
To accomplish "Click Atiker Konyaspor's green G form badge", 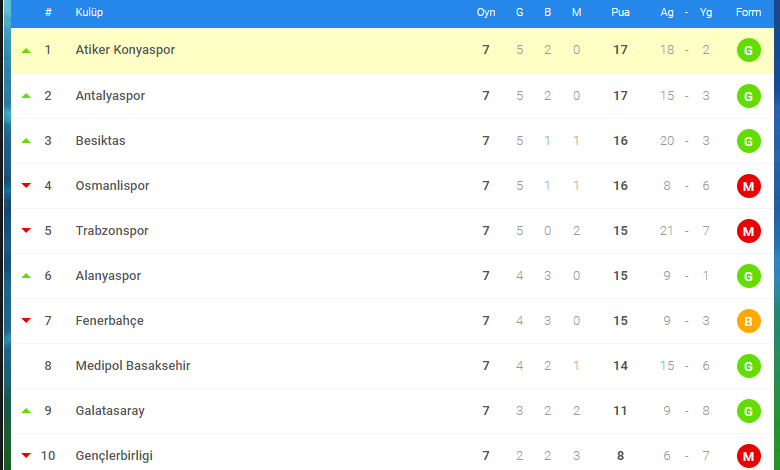I will coord(749,50).
